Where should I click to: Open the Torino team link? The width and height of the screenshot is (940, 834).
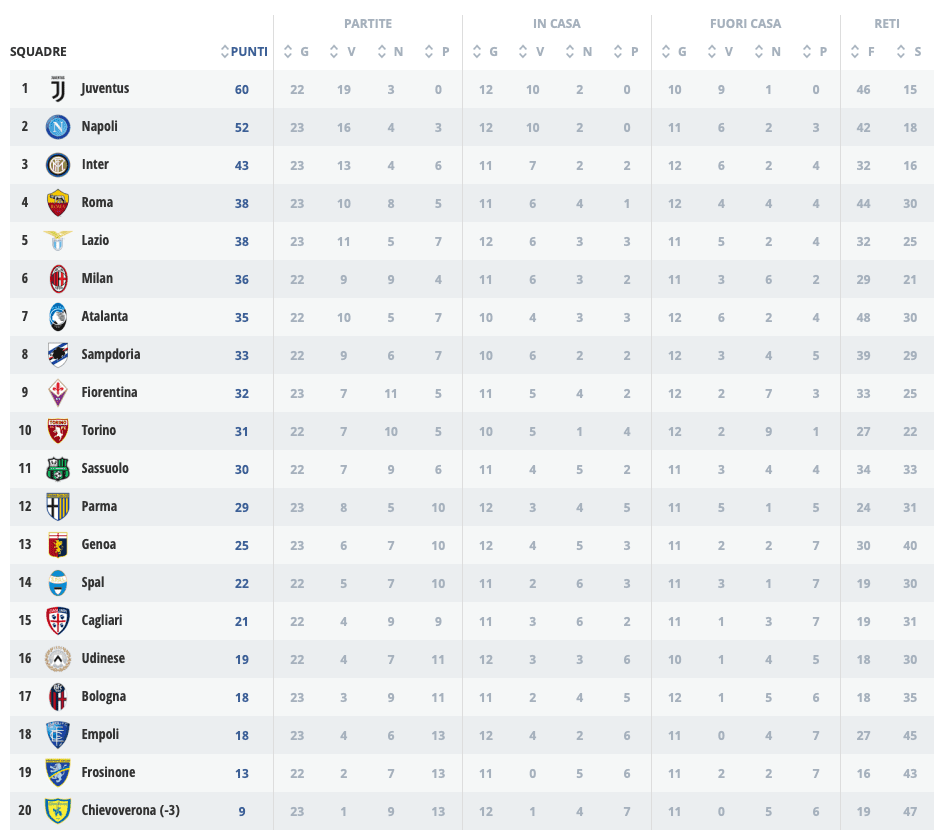pyautogui.click(x=99, y=430)
